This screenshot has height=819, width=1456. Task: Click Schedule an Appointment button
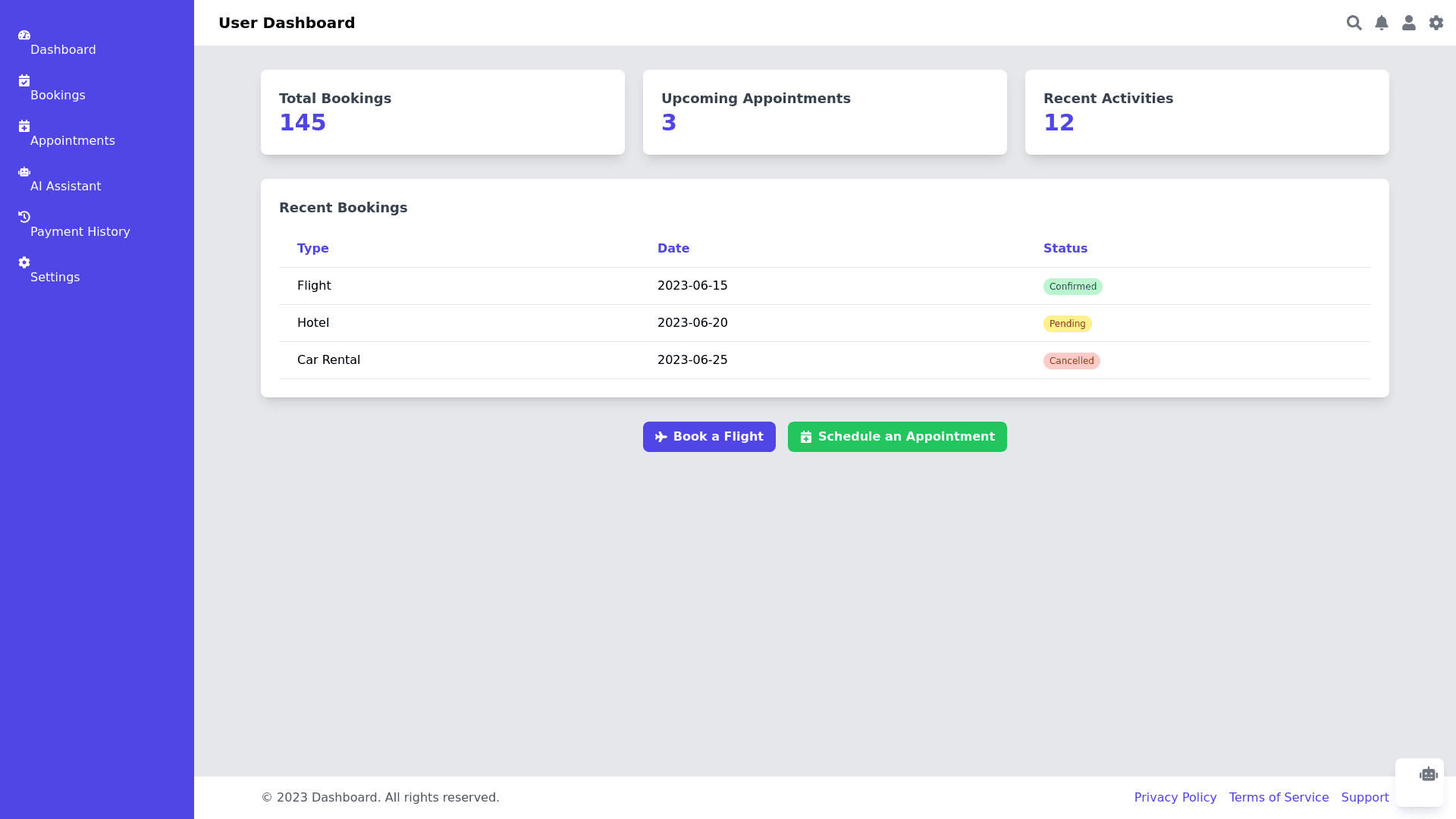(x=897, y=437)
